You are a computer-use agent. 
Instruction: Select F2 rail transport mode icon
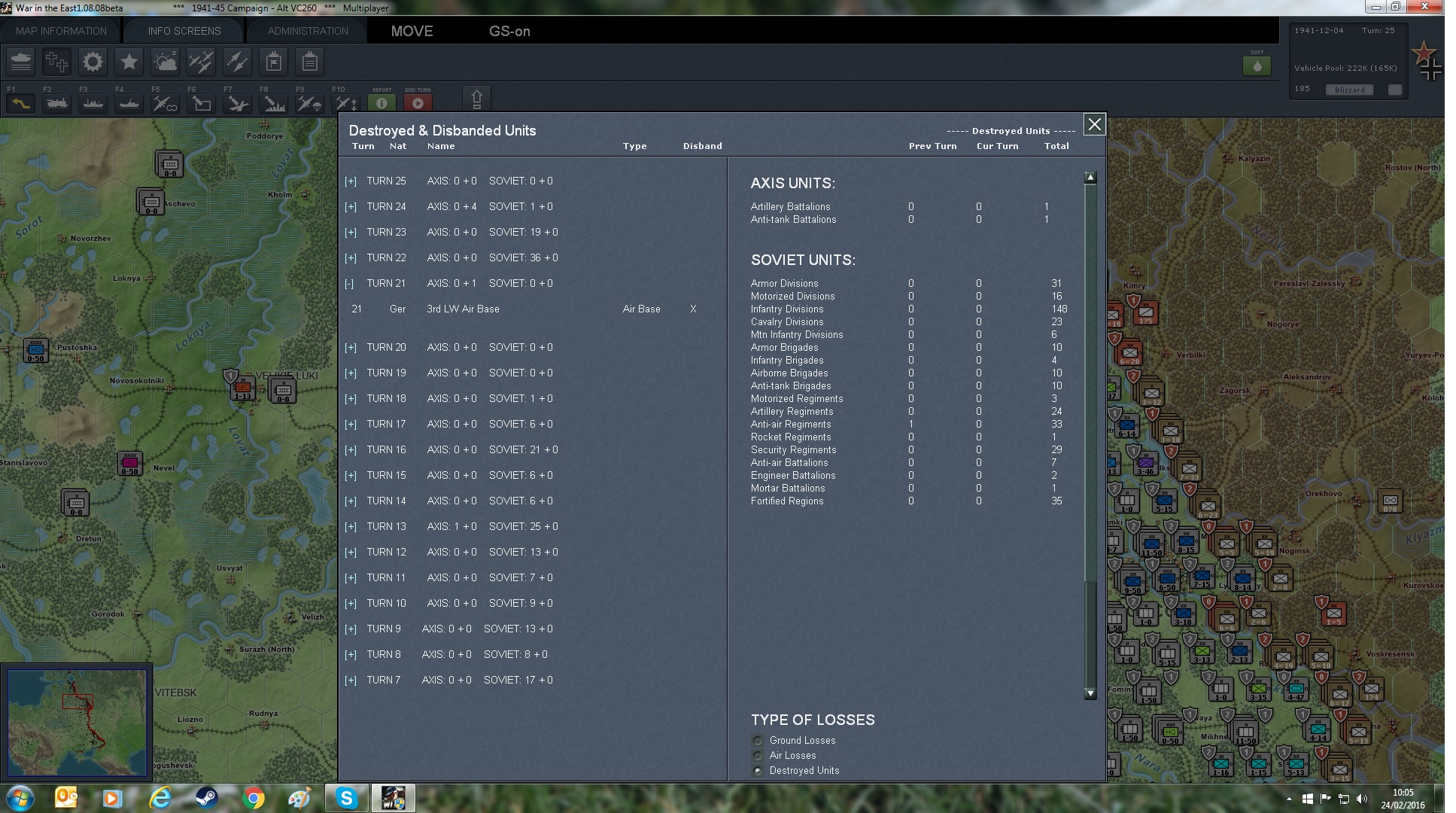56,103
